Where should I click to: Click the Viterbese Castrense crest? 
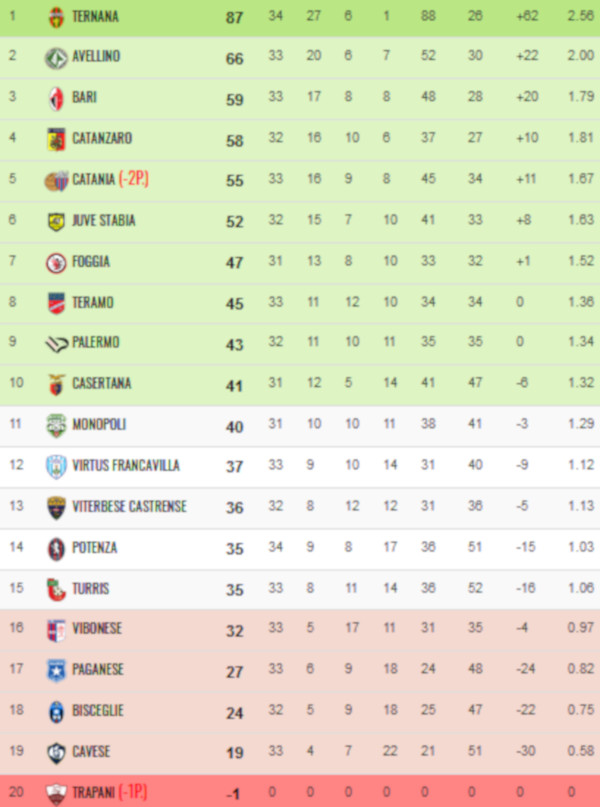tap(56, 507)
